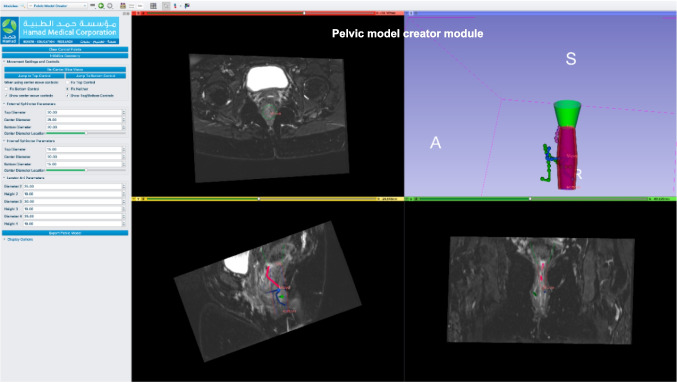Click External Sphincter Top Diameter field

click(84, 112)
